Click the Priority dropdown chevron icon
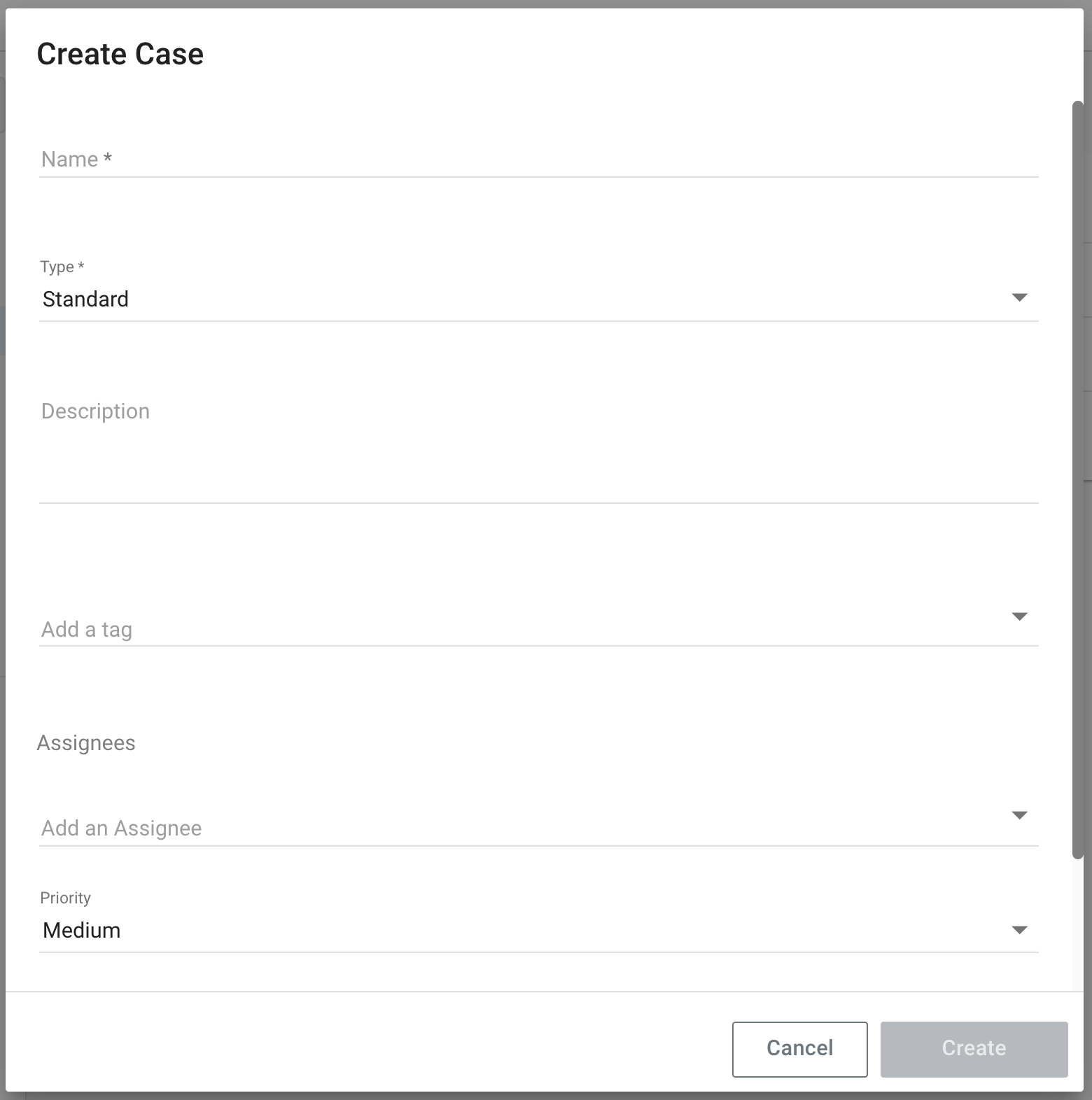This screenshot has width=1092, height=1100. click(x=1020, y=930)
